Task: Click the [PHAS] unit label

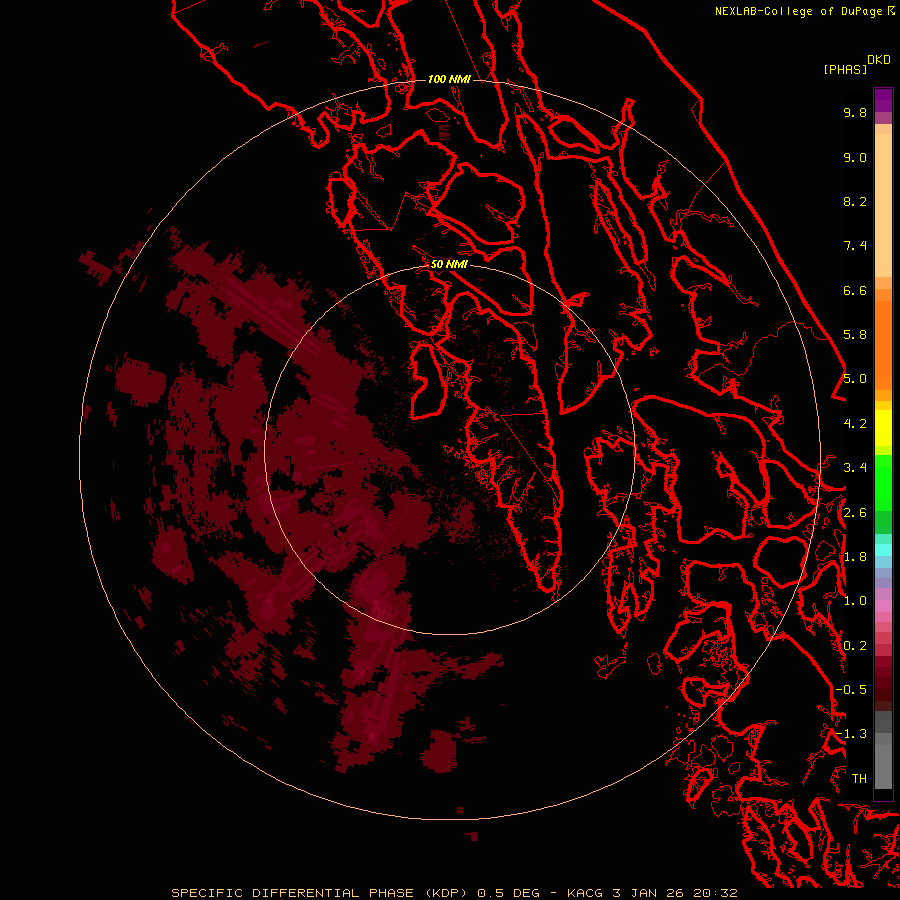Action: (x=845, y=70)
